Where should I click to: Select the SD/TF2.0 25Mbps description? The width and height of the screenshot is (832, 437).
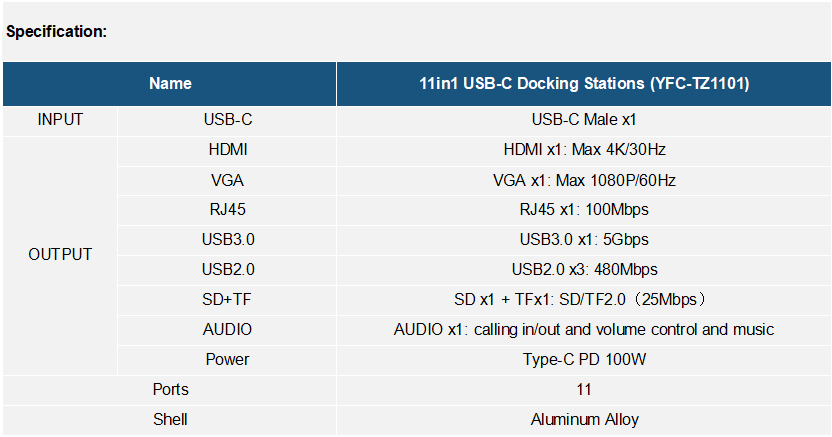(x=584, y=300)
